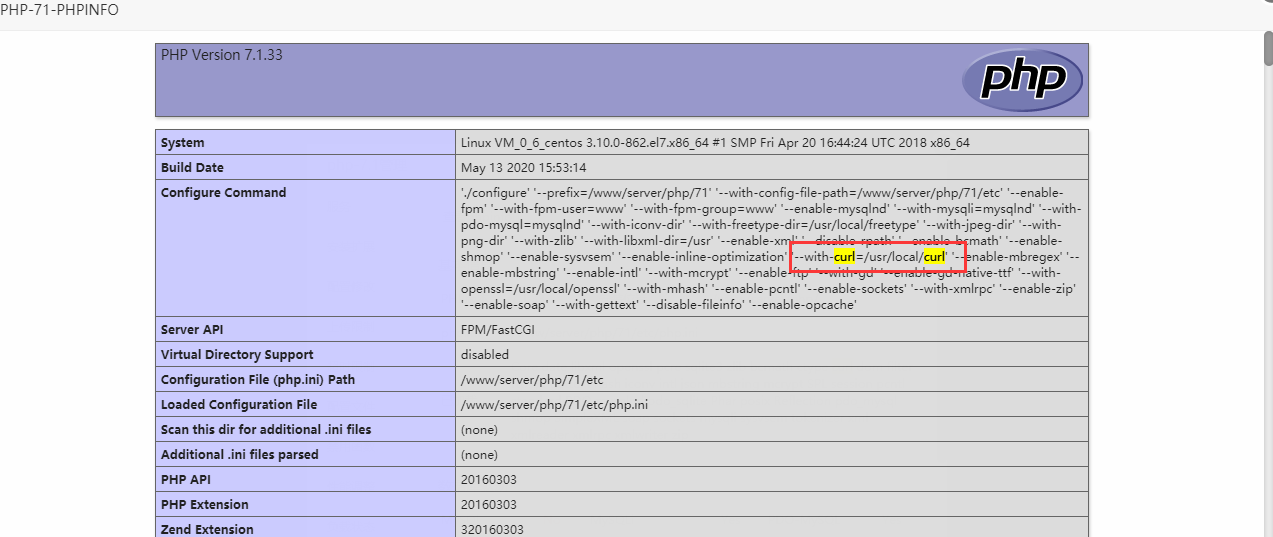Click the Virtual Directory Support label
The height and width of the screenshot is (537, 1273).
point(237,355)
